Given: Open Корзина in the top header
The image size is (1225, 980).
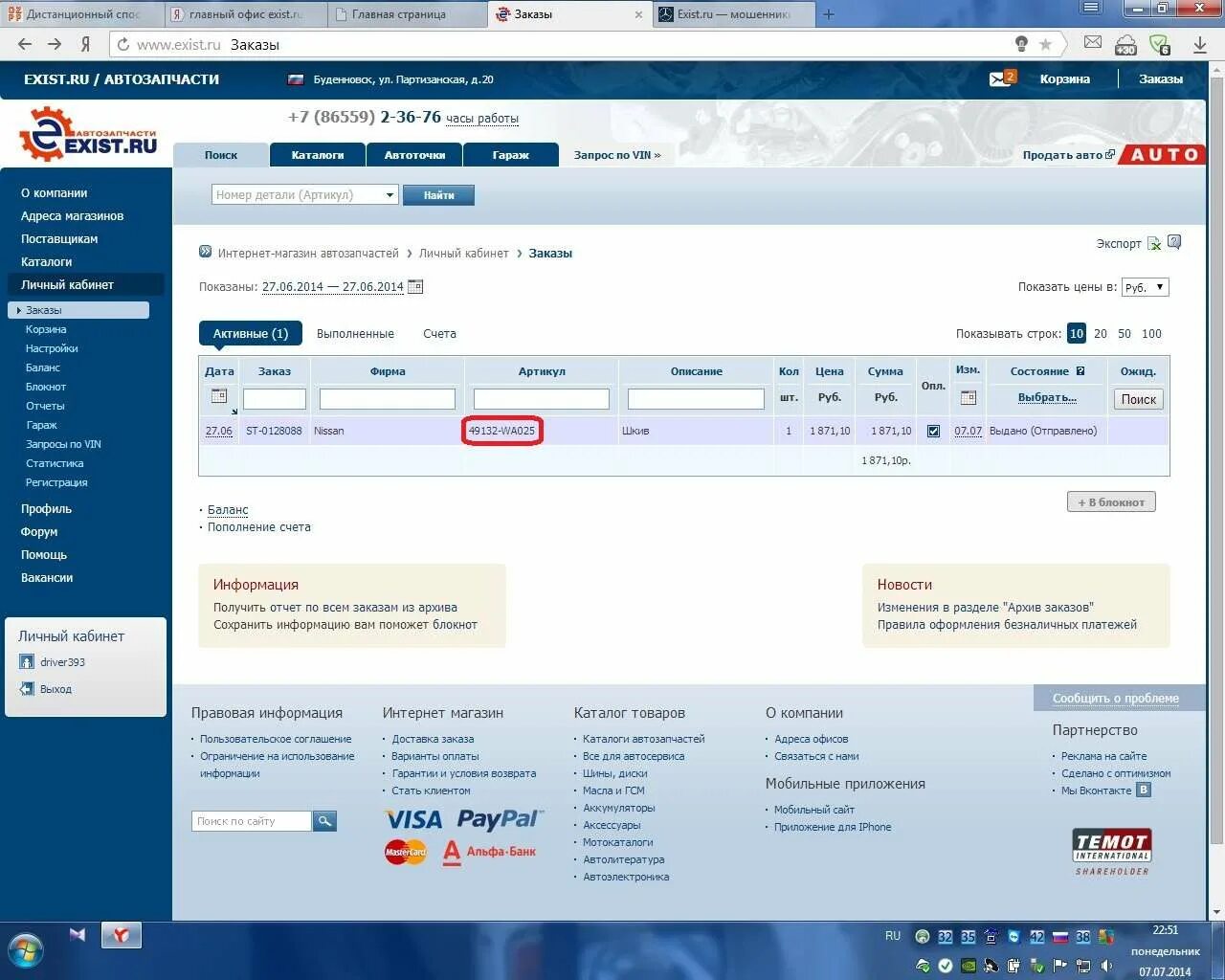Looking at the screenshot, I should tap(1065, 79).
